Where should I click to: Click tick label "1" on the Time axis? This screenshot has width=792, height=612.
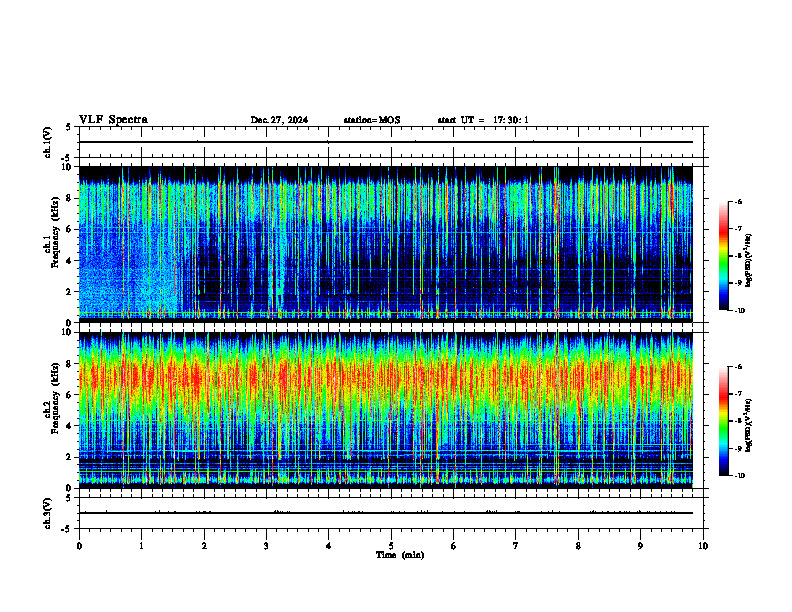(141, 546)
